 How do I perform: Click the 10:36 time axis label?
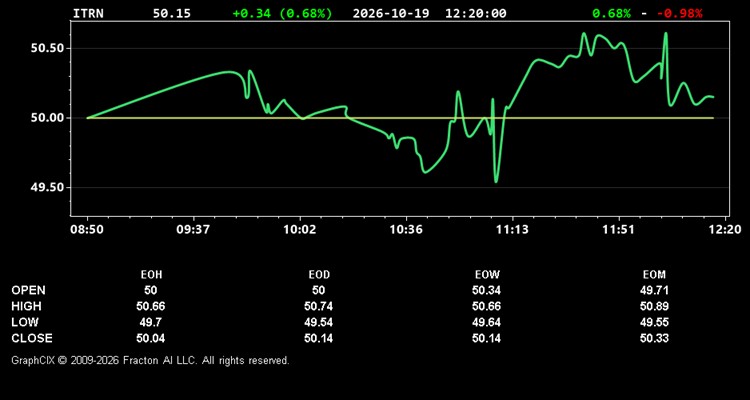click(406, 229)
